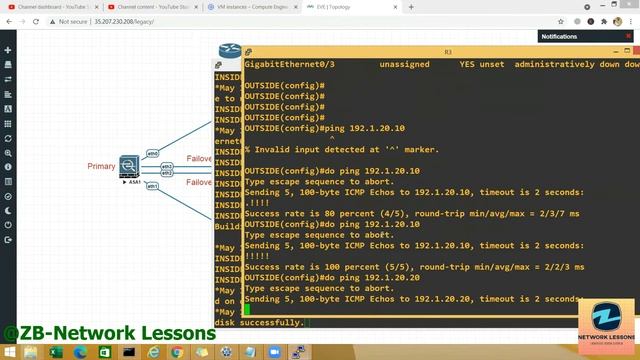This screenshot has height=360, width=640.
Task: Open the Chrome extensions puzzle icon
Action: coord(604,22)
